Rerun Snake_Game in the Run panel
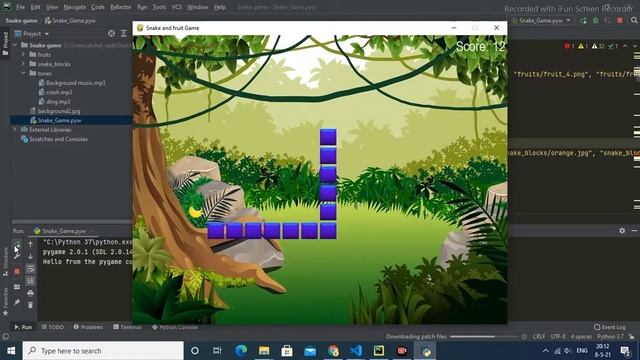 tap(17, 244)
